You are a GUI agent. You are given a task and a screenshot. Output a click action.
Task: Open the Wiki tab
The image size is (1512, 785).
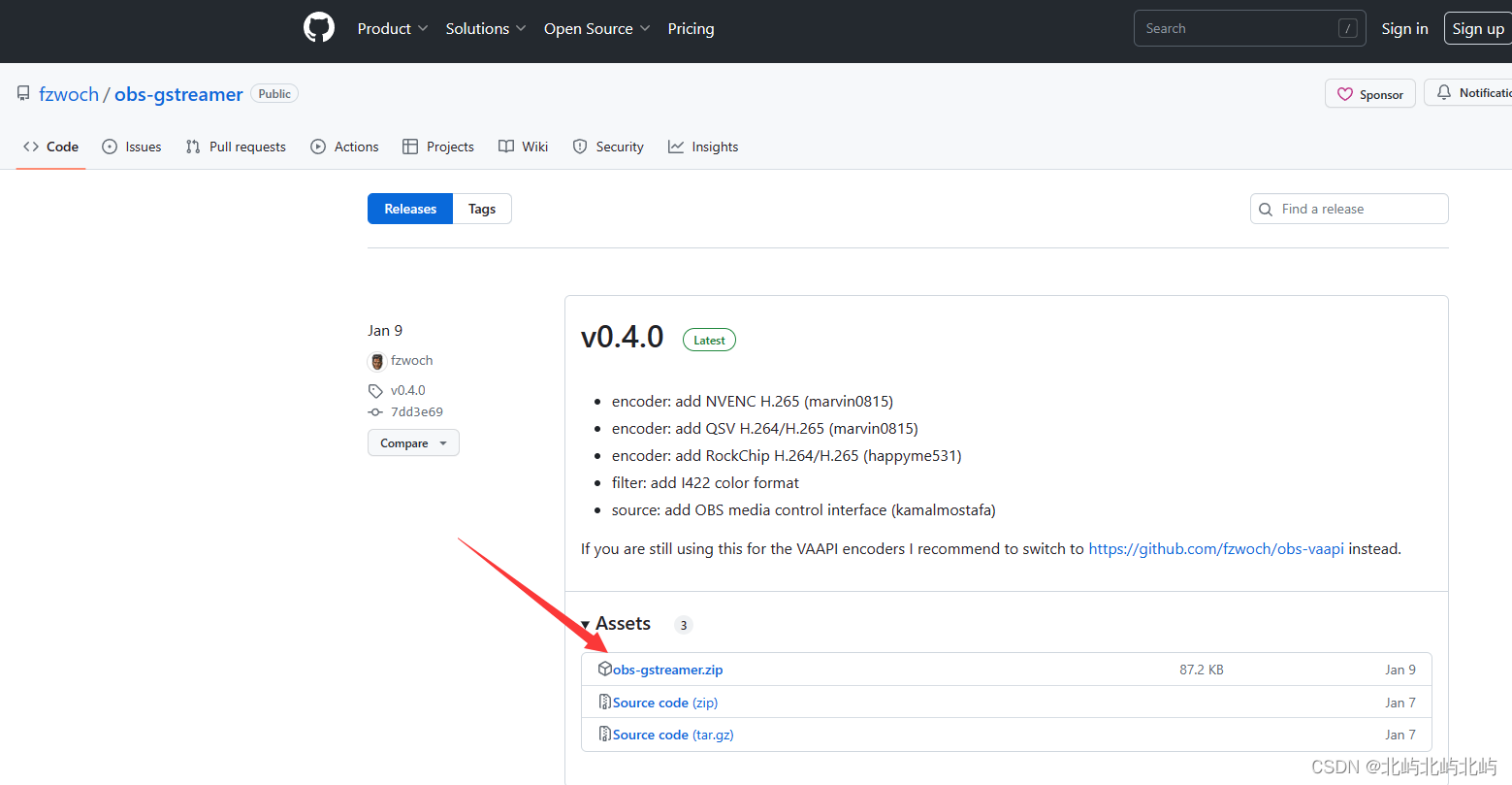point(524,147)
